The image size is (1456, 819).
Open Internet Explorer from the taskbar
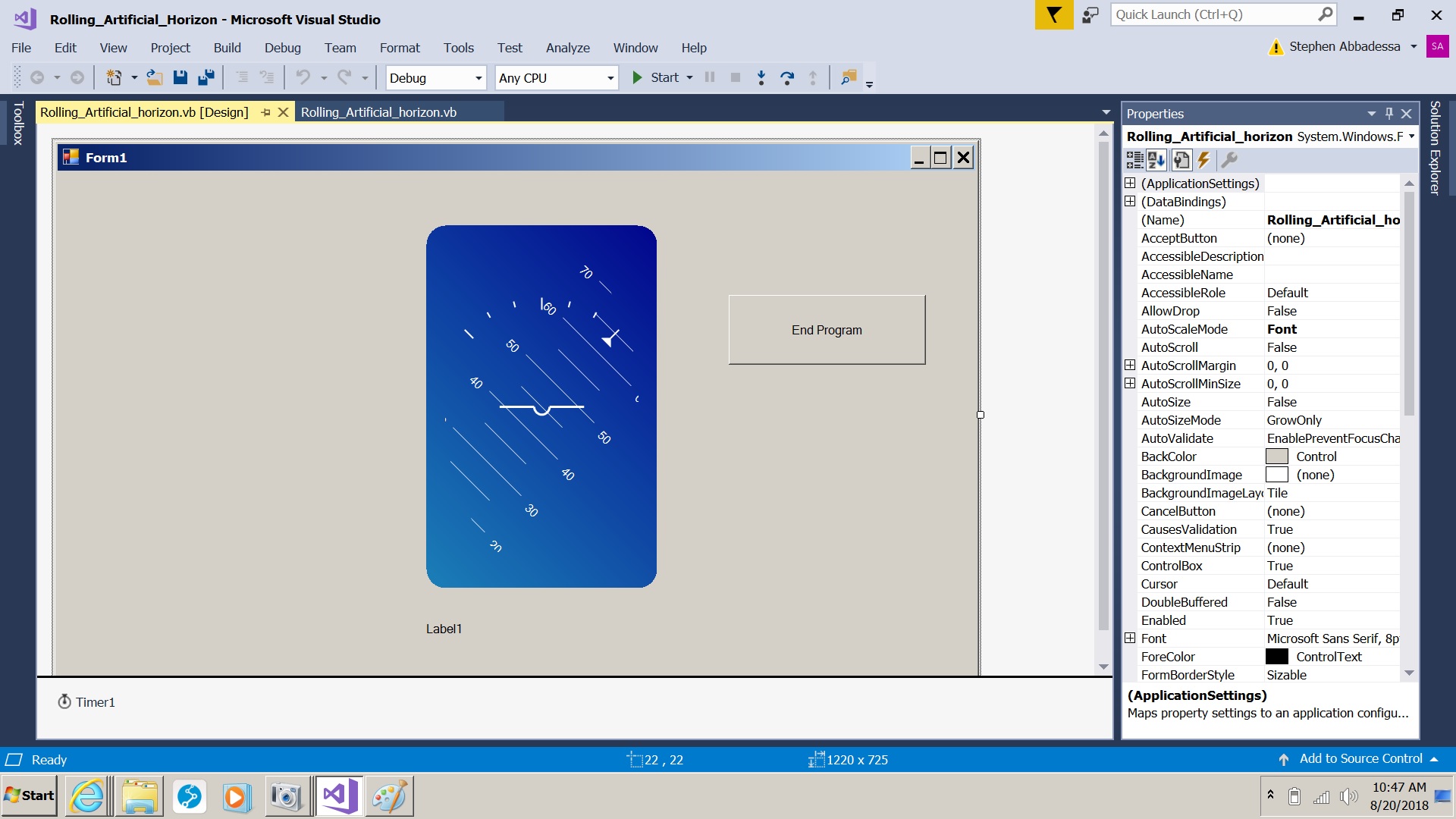pos(87,796)
